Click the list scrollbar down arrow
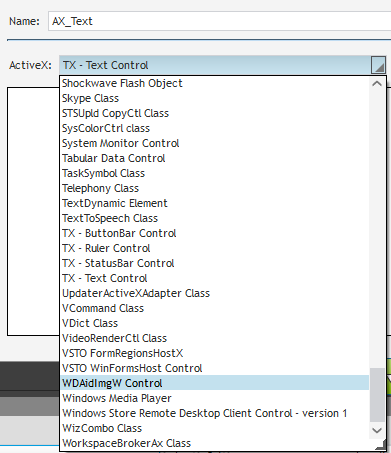Screen dimensions: 391x453 pos(377,430)
